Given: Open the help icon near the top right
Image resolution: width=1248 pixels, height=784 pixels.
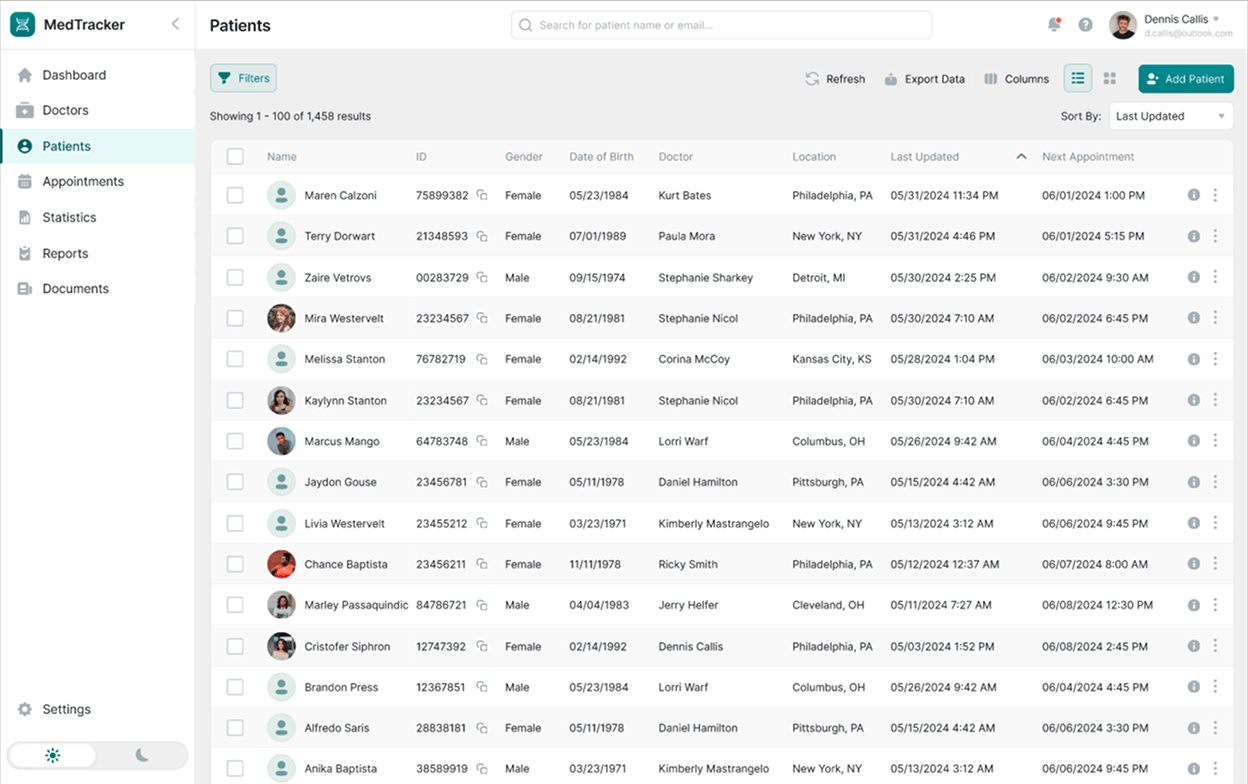Looking at the screenshot, I should (x=1085, y=24).
